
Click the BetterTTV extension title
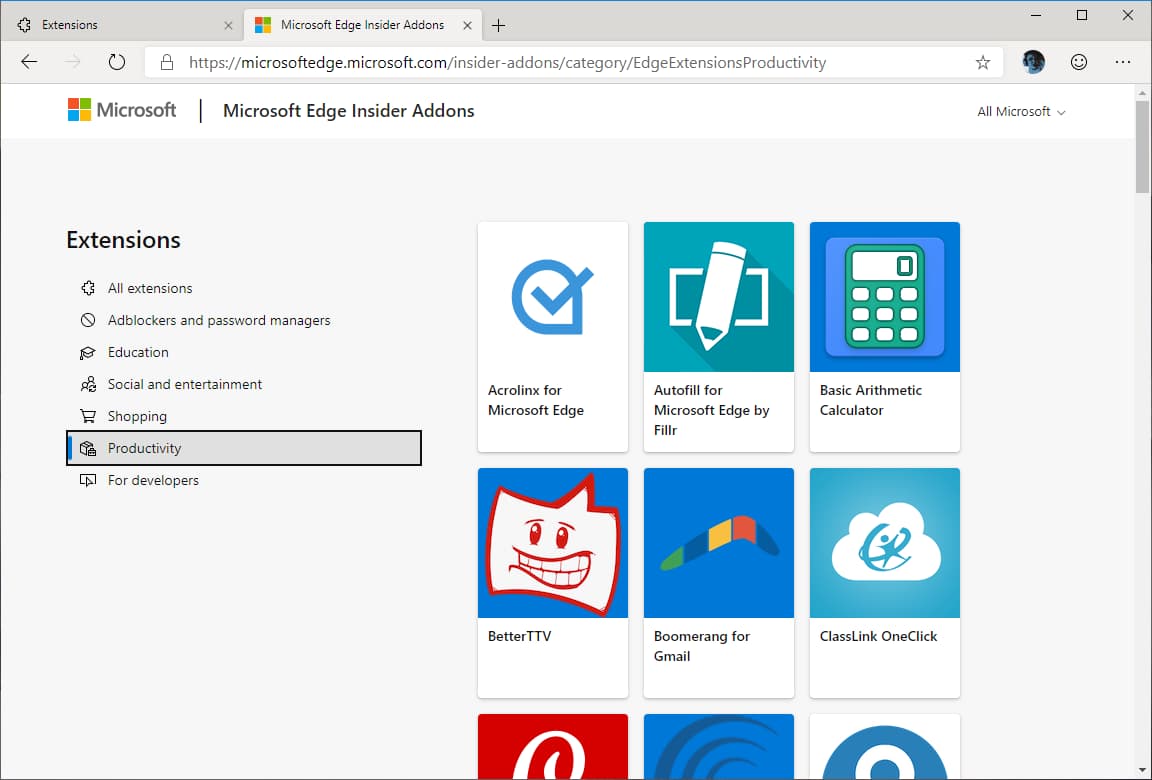[519, 636]
